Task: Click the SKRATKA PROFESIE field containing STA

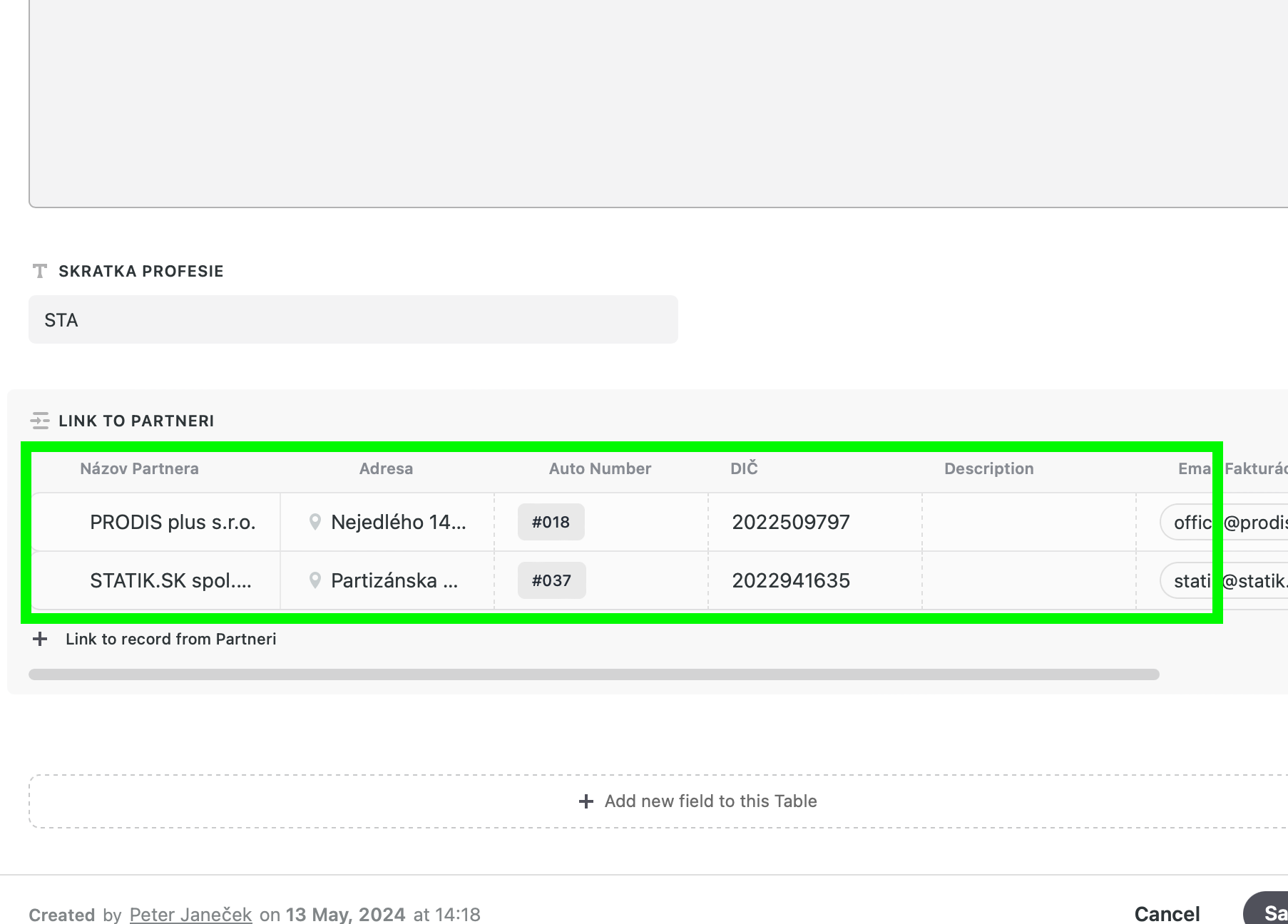Action: point(353,319)
